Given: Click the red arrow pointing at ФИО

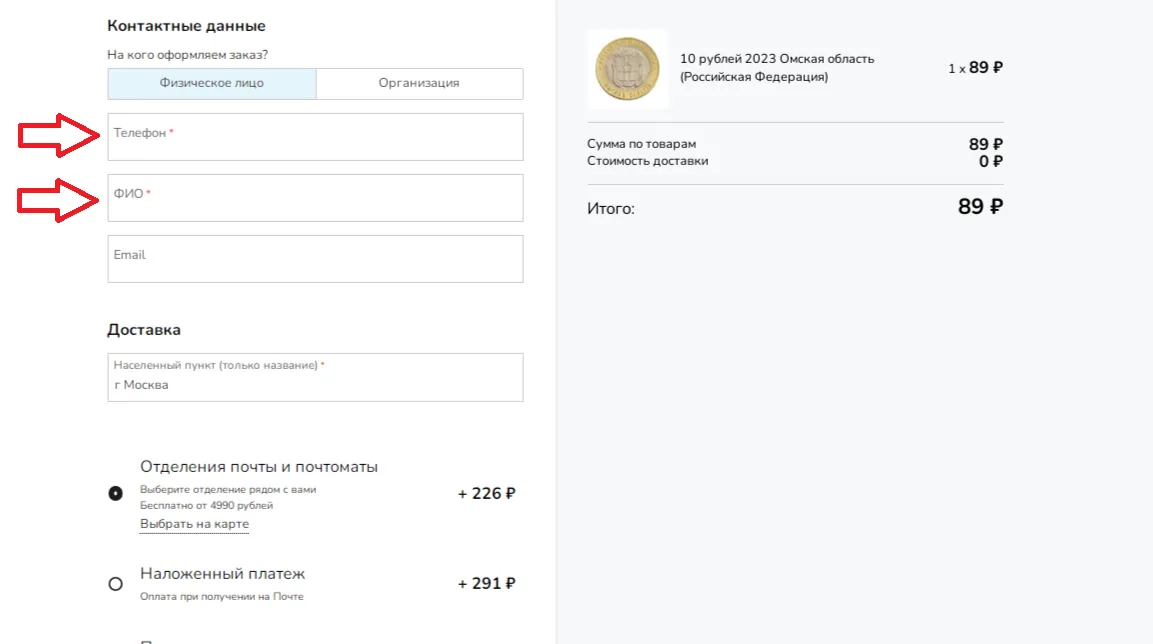Looking at the screenshot, I should click(57, 200).
